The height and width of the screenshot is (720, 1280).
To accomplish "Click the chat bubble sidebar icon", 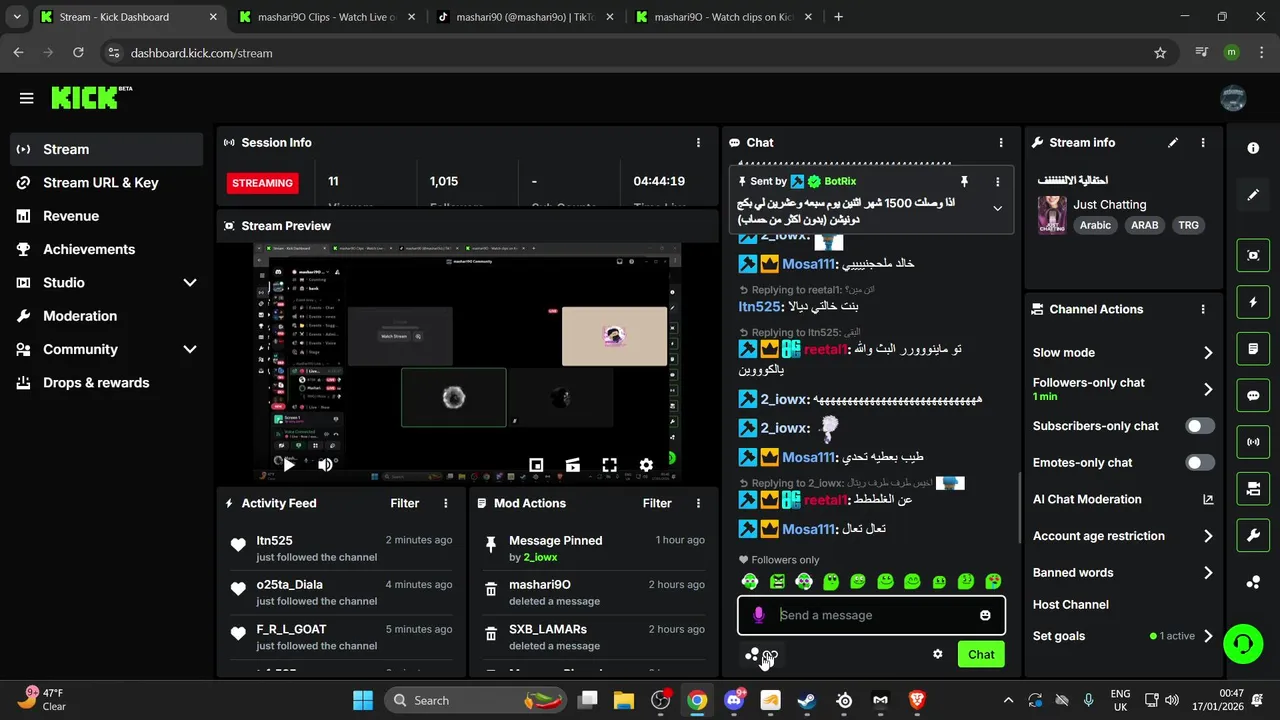I will 1253,396.
